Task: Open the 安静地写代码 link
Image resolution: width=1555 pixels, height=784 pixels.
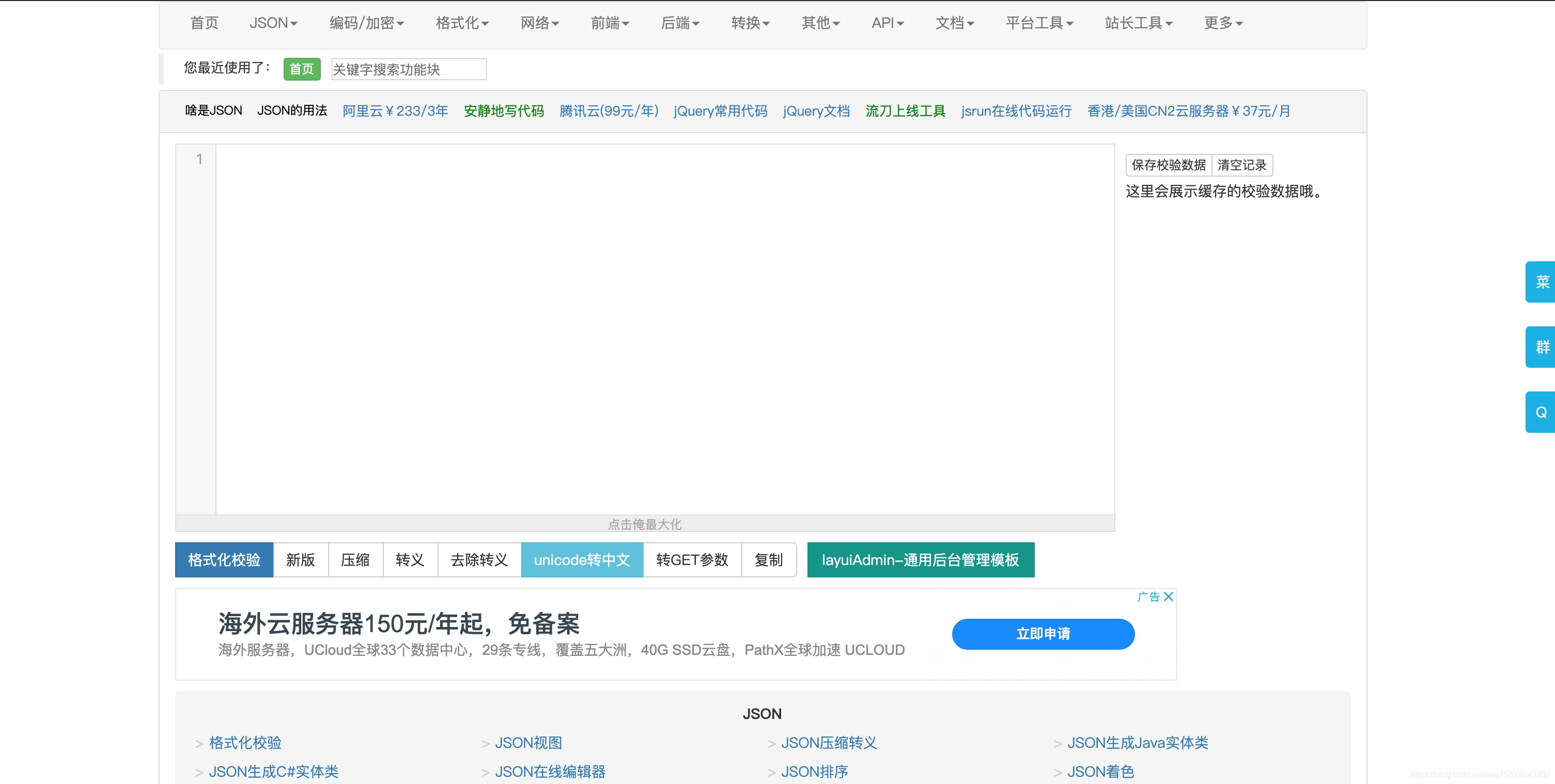Action: point(504,111)
